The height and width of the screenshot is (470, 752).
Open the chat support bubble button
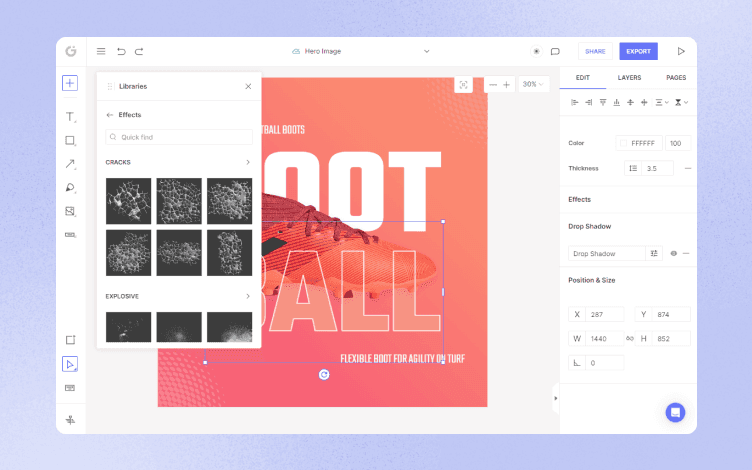[675, 412]
